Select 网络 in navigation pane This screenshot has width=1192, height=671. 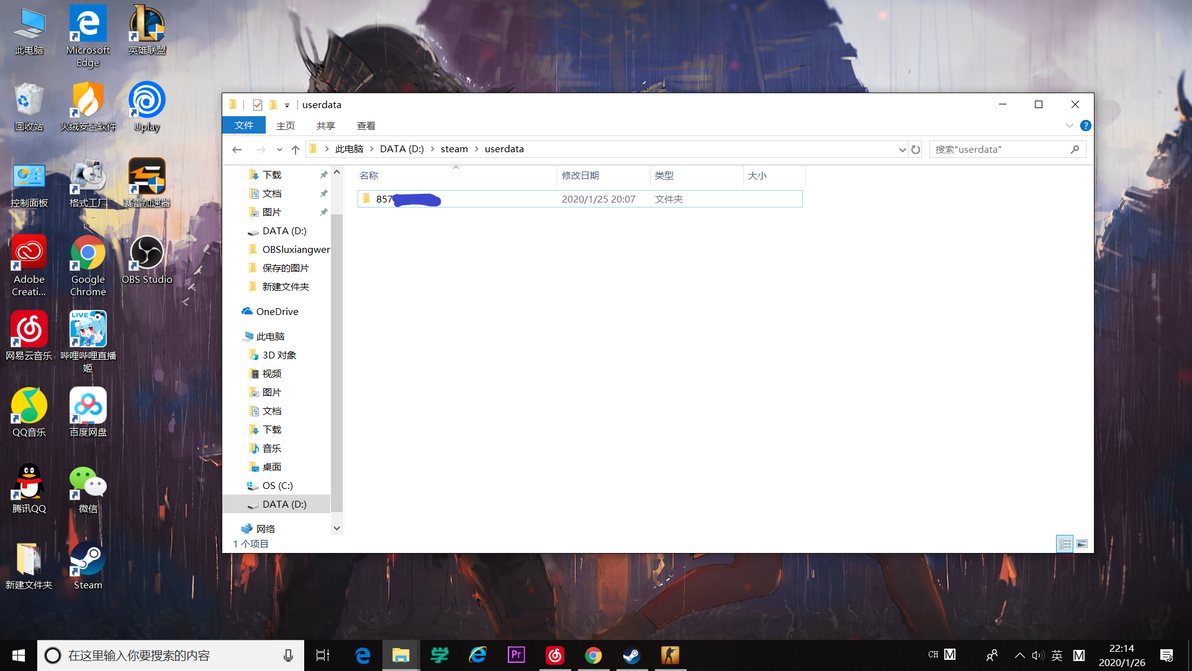point(265,529)
